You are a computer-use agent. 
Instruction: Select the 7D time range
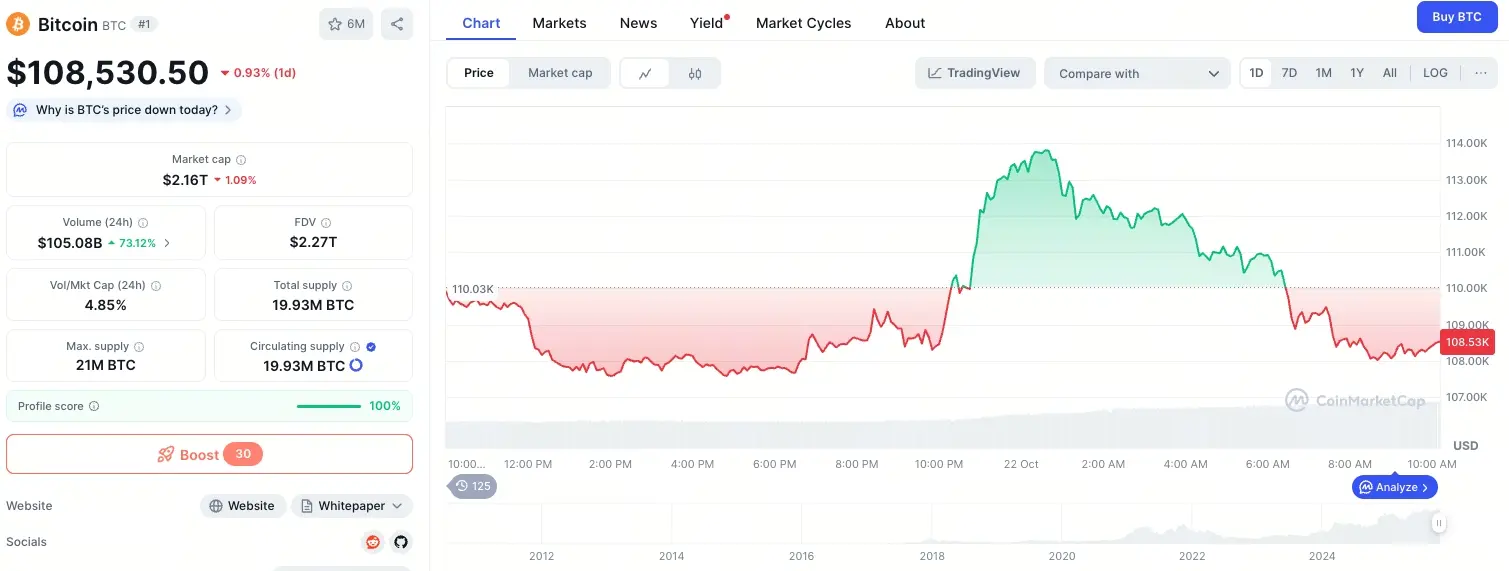pyautogui.click(x=1289, y=73)
